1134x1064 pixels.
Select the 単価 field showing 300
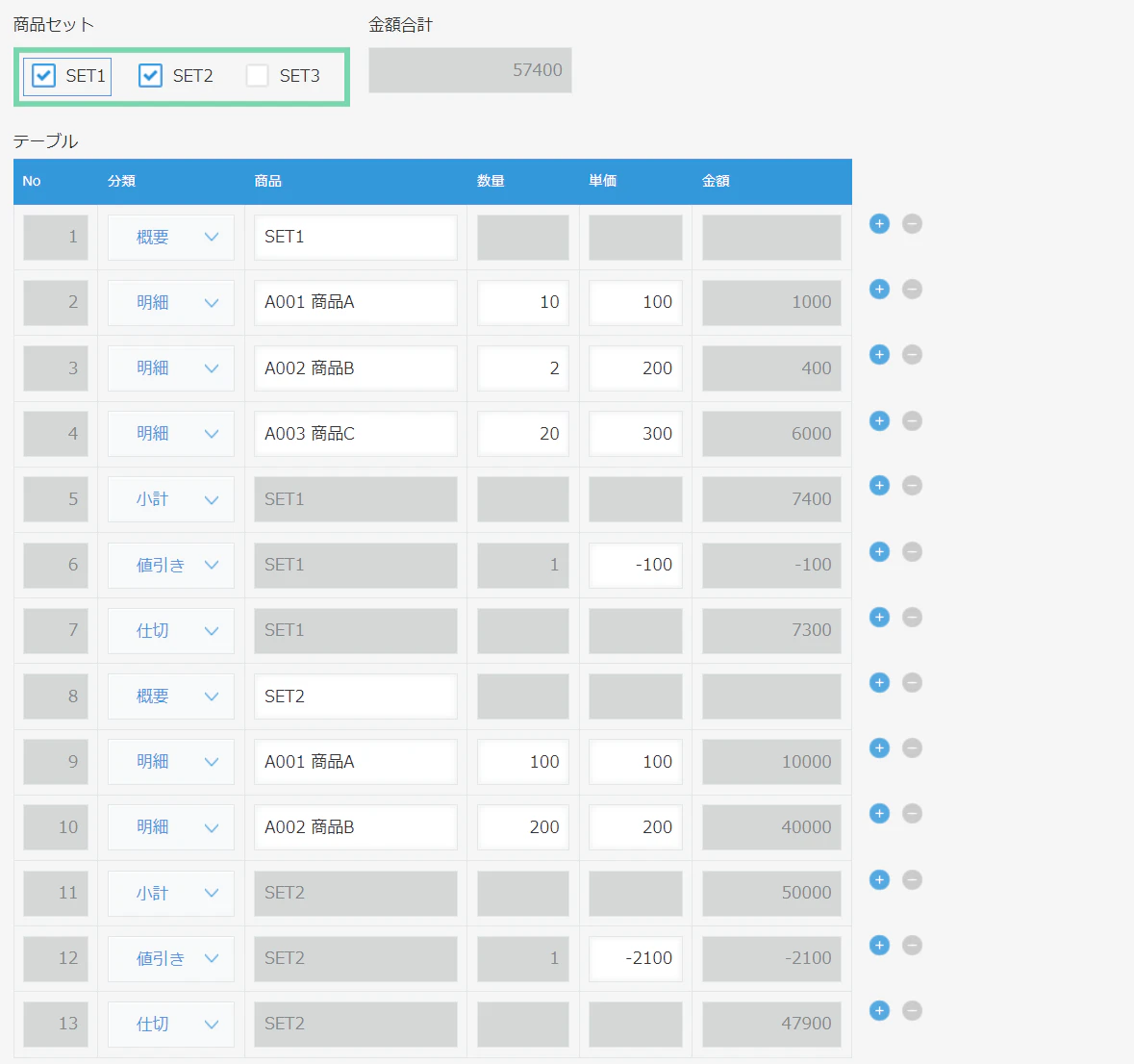click(635, 434)
